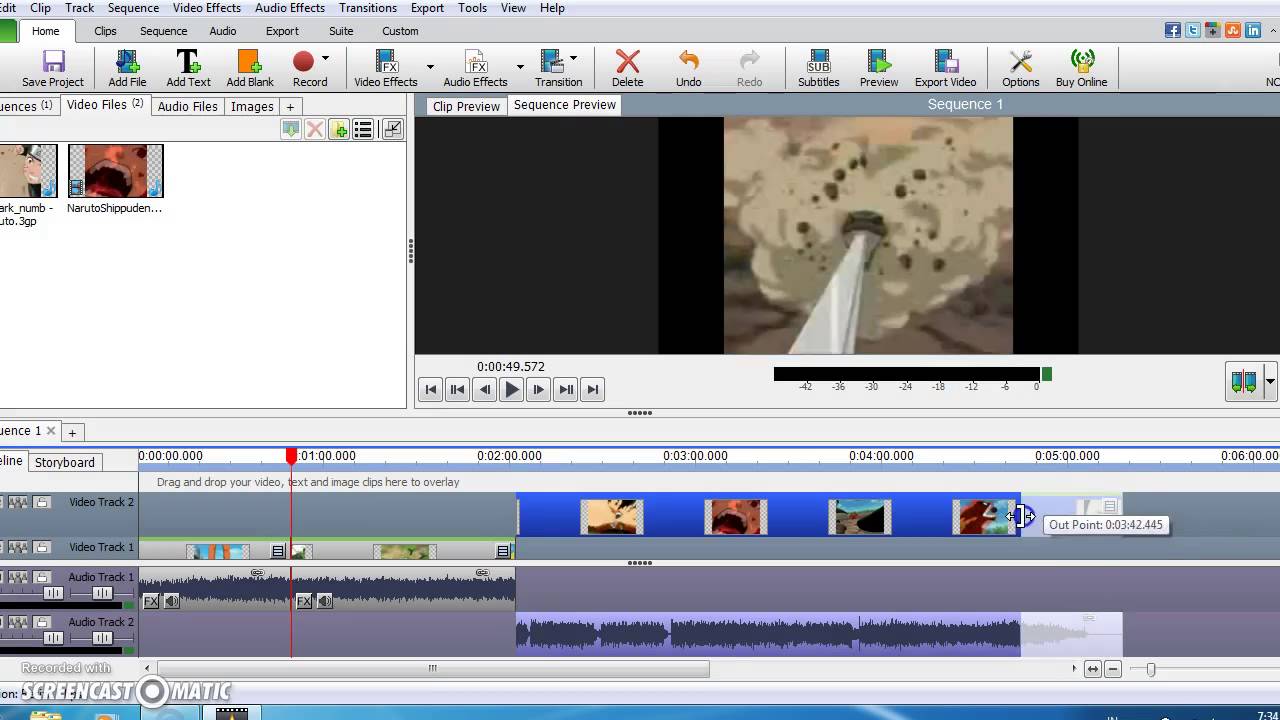The image size is (1280, 720).
Task: Open the Tools menu
Action: (x=472, y=8)
